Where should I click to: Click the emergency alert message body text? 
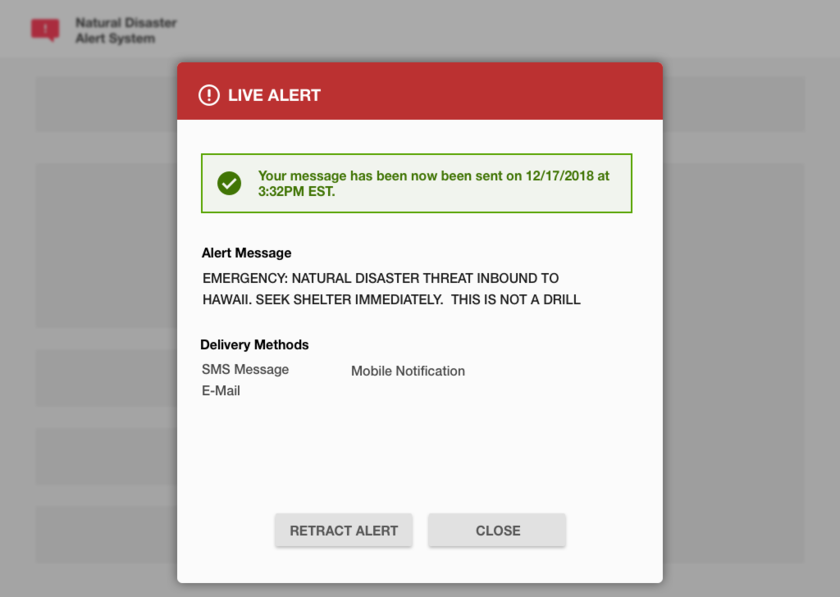pos(391,289)
